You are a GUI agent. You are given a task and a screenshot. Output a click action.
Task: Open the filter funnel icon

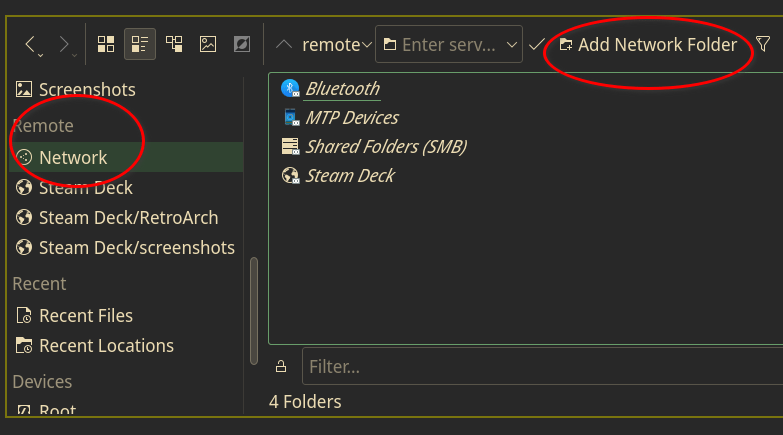(x=763, y=44)
